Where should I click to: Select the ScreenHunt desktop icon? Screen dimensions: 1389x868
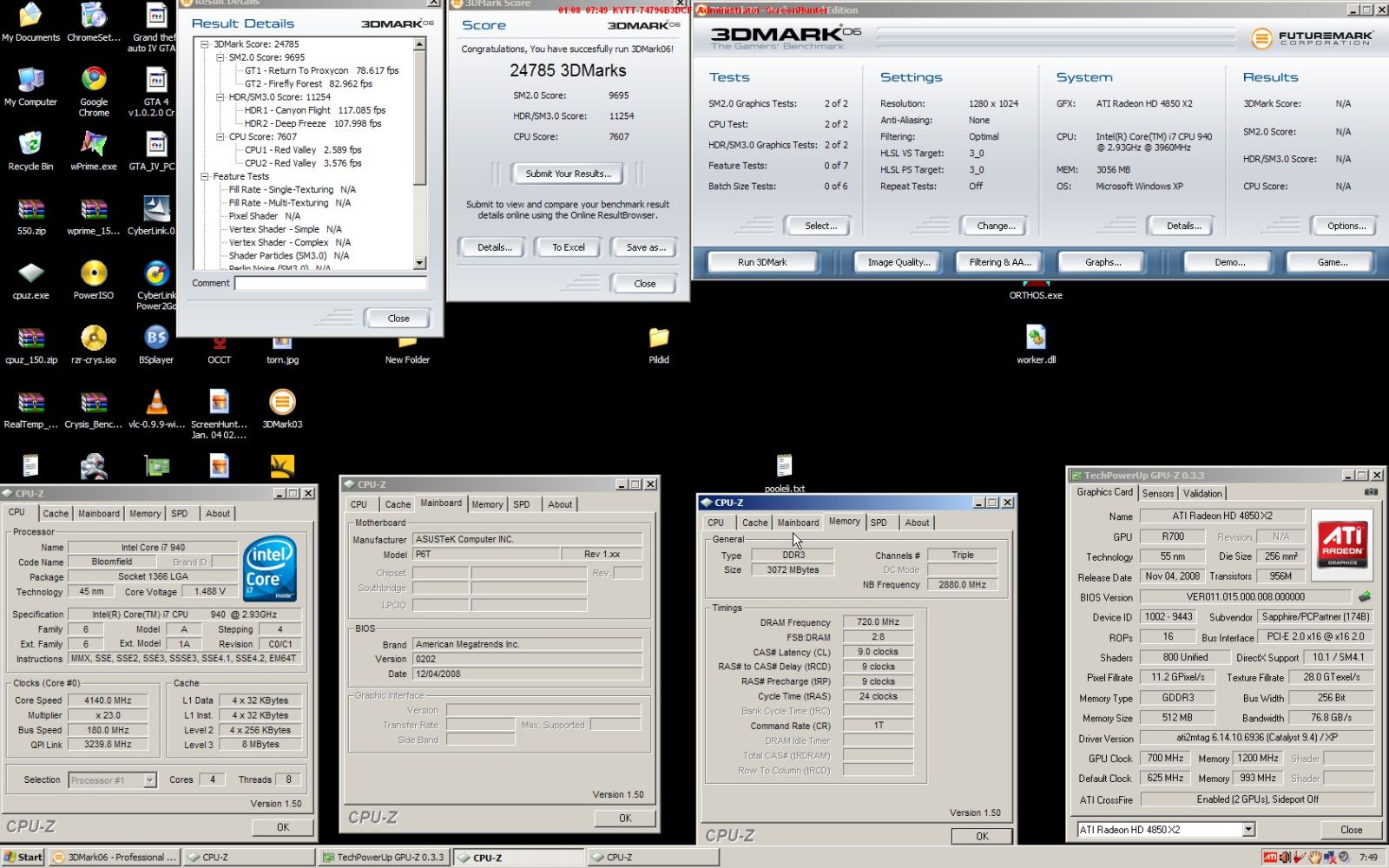[219, 413]
